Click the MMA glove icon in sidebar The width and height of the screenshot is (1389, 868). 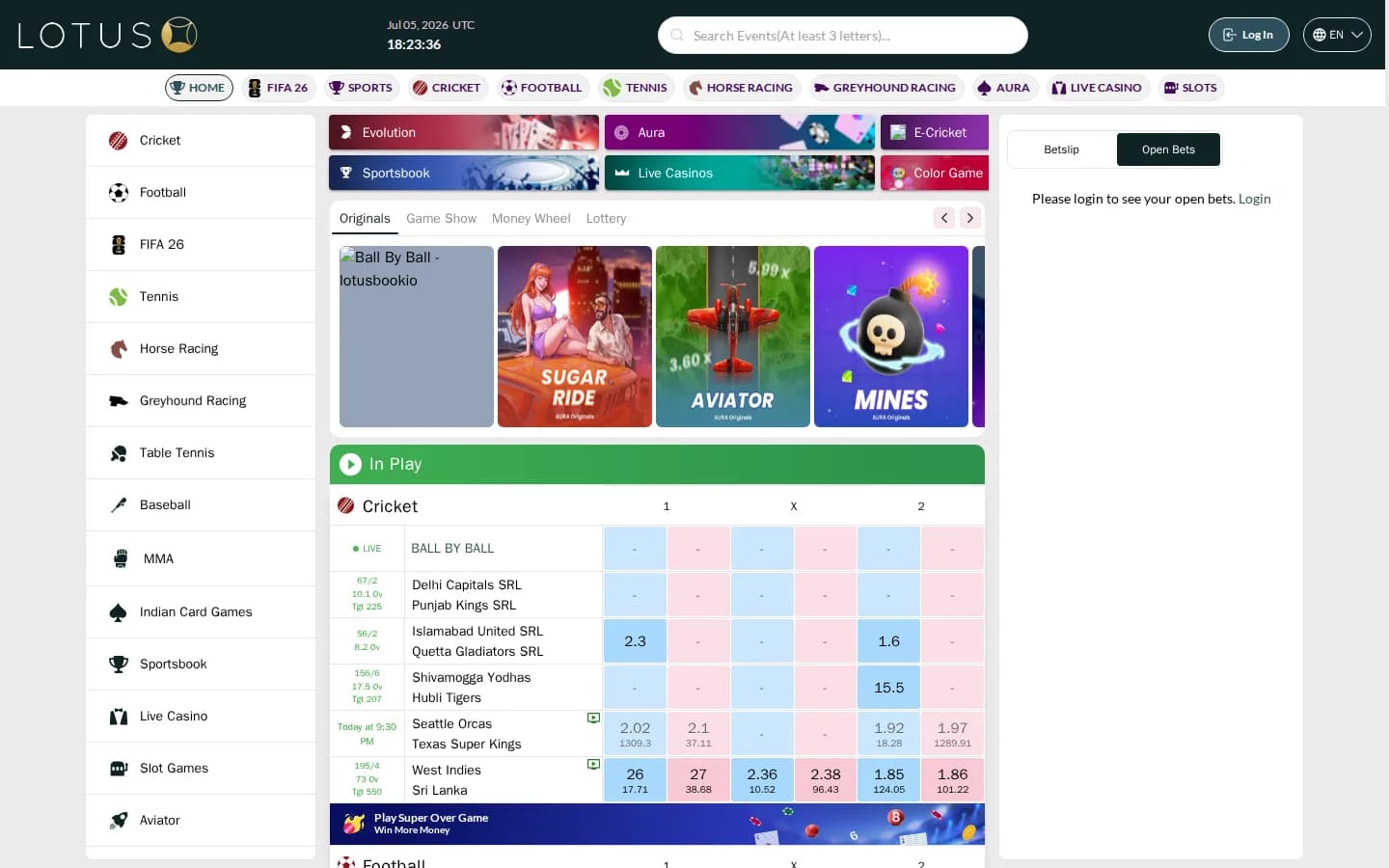121,558
